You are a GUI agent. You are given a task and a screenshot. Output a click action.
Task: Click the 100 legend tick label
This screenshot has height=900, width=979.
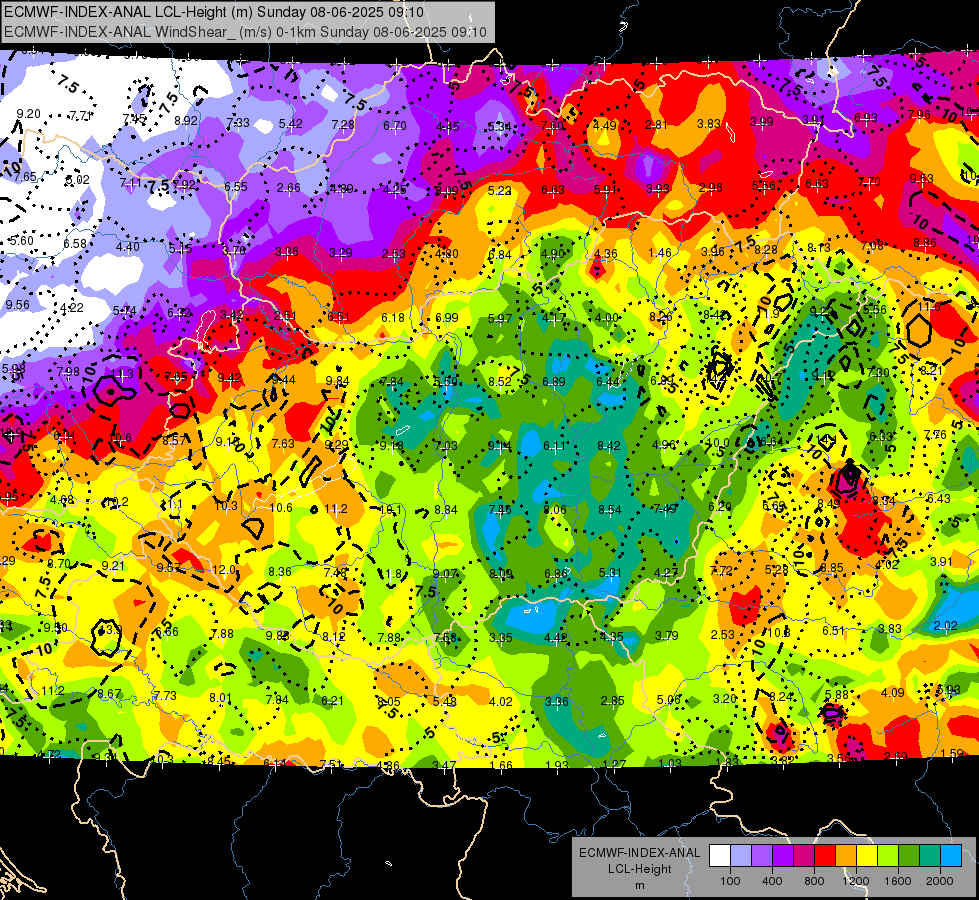(730, 881)
